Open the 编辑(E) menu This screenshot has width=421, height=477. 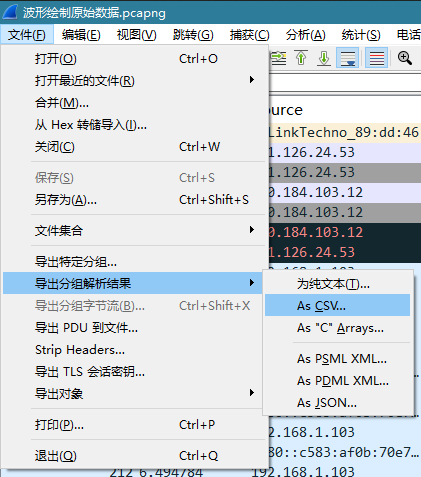(x=81, y=34)
